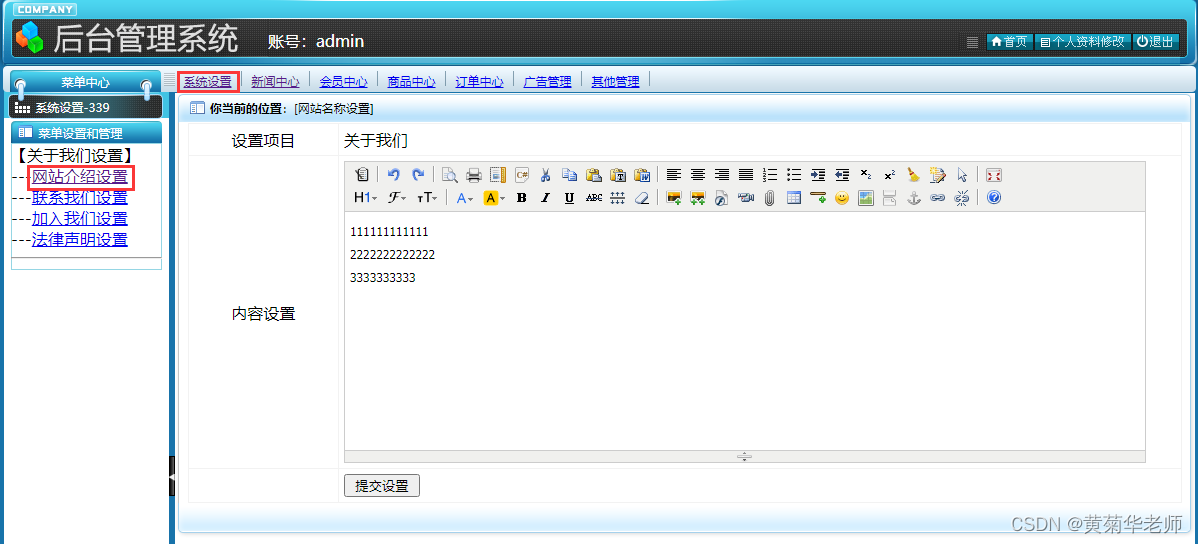This screenshot has height=544, width=1198.
Task: Apply subscript formatting
Action: [866, 175]
